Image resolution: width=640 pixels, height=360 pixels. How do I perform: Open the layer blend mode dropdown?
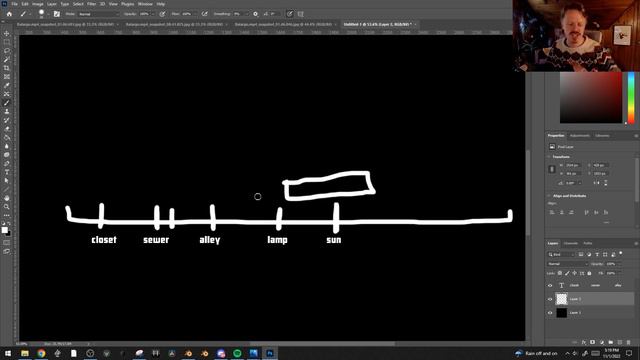point(567,264)
